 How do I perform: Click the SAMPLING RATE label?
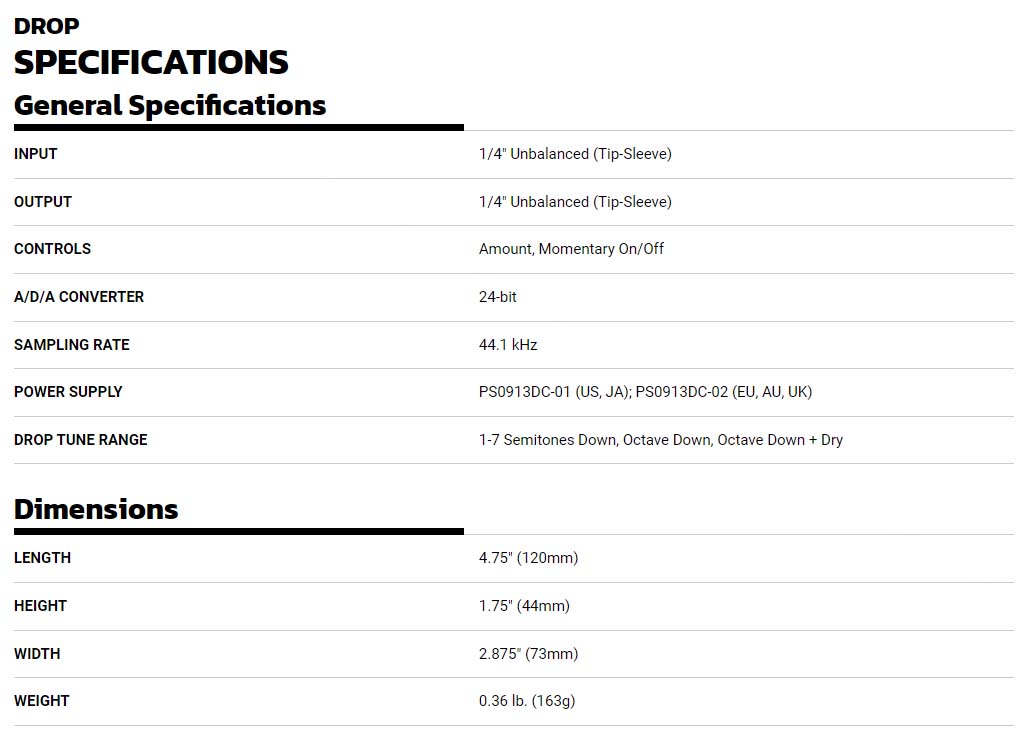[x=72, y=345]
